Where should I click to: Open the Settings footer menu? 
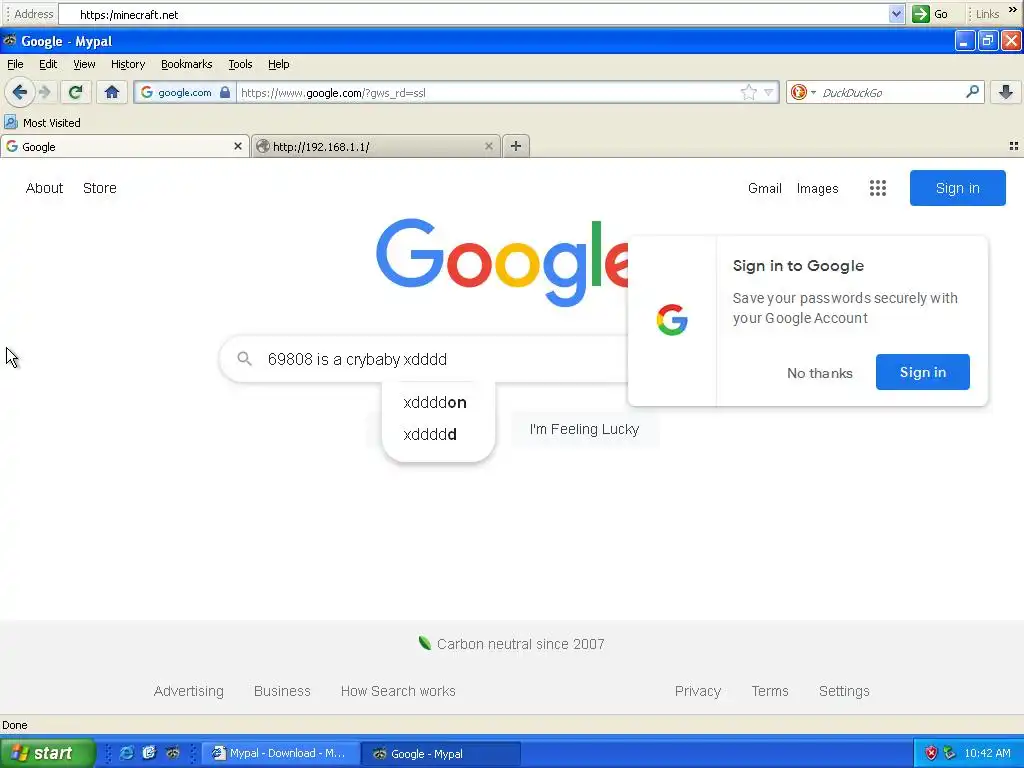[x=844, y=691]
